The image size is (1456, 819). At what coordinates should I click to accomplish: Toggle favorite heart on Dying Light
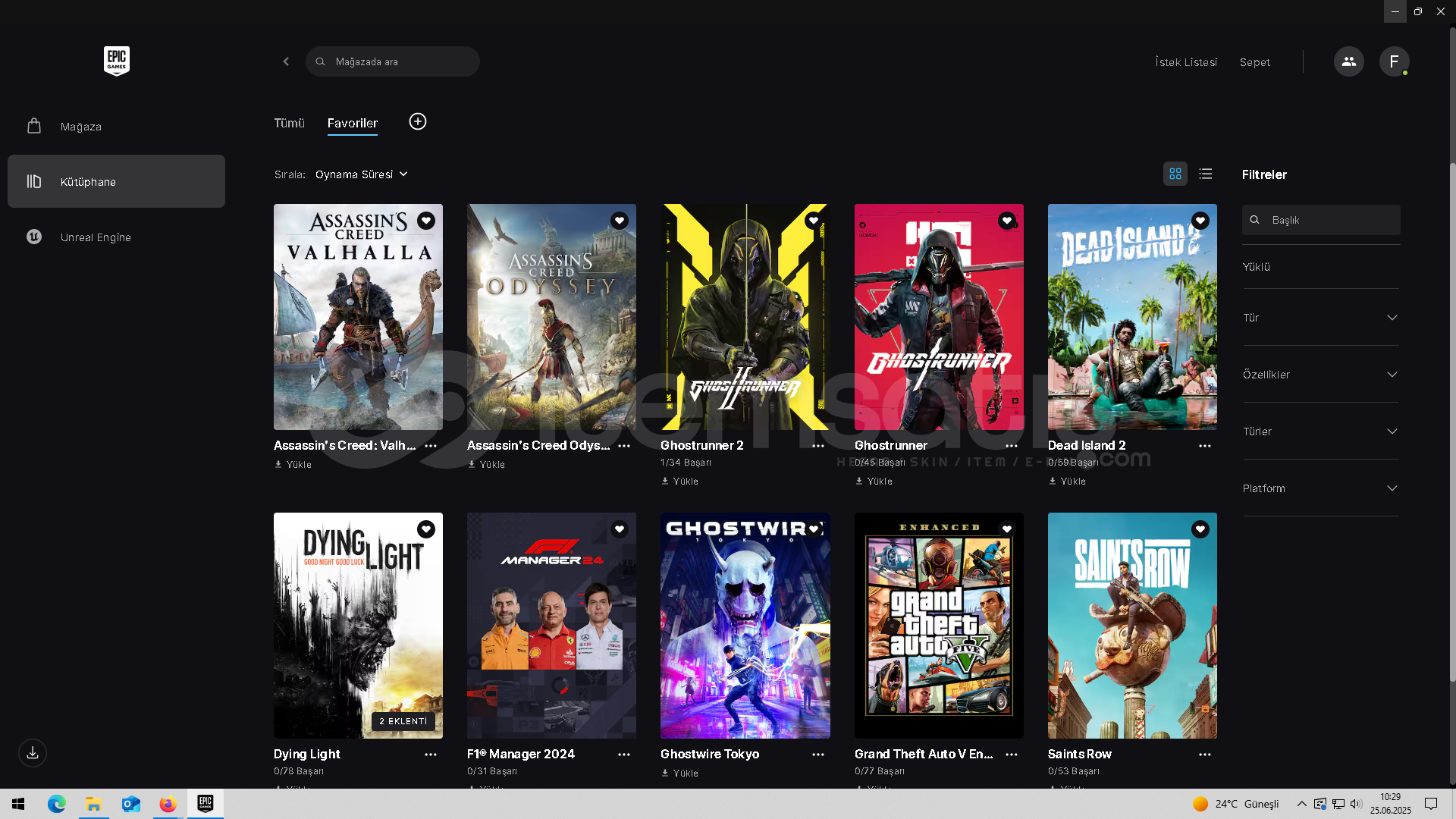426,529
